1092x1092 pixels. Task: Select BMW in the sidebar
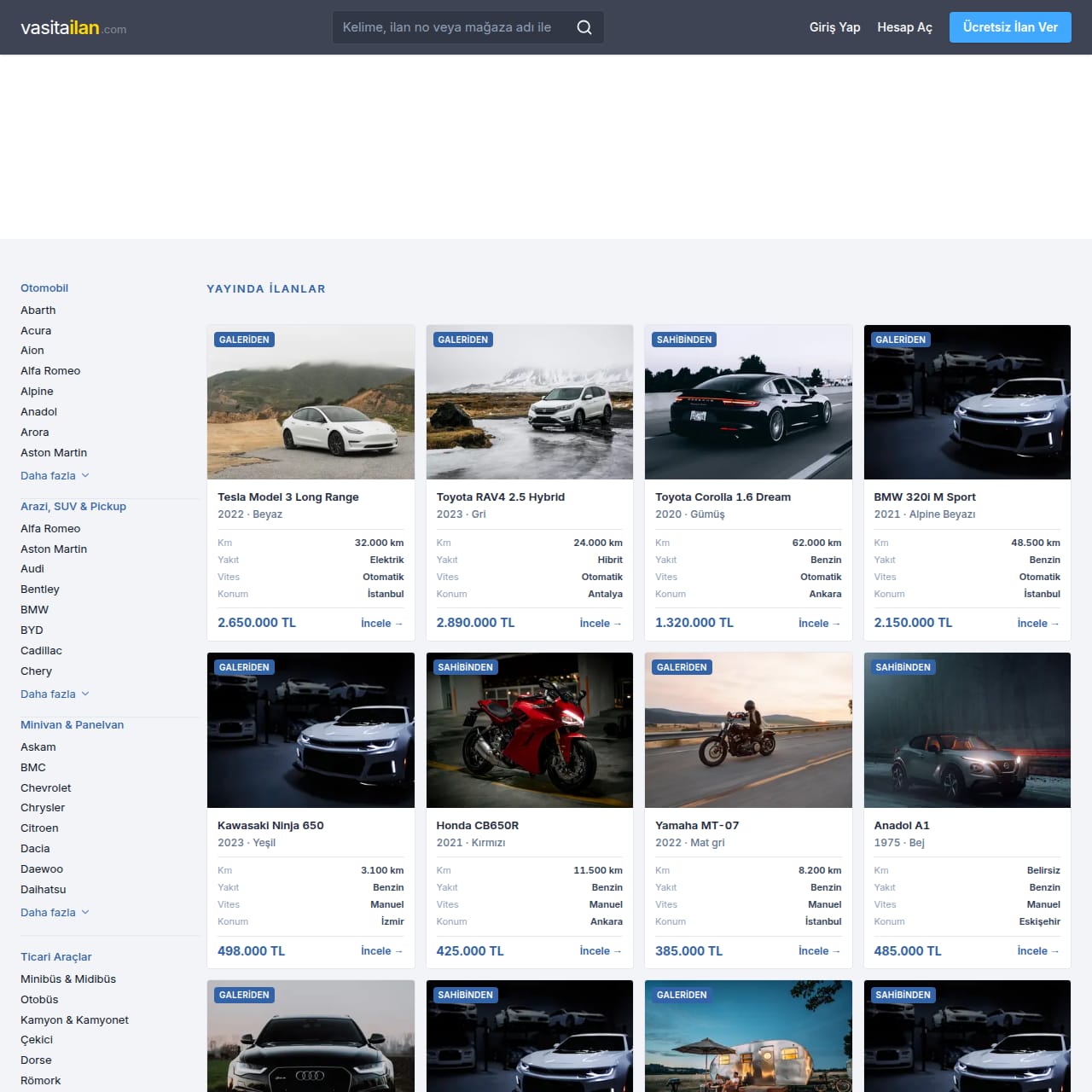coord(35,610)
